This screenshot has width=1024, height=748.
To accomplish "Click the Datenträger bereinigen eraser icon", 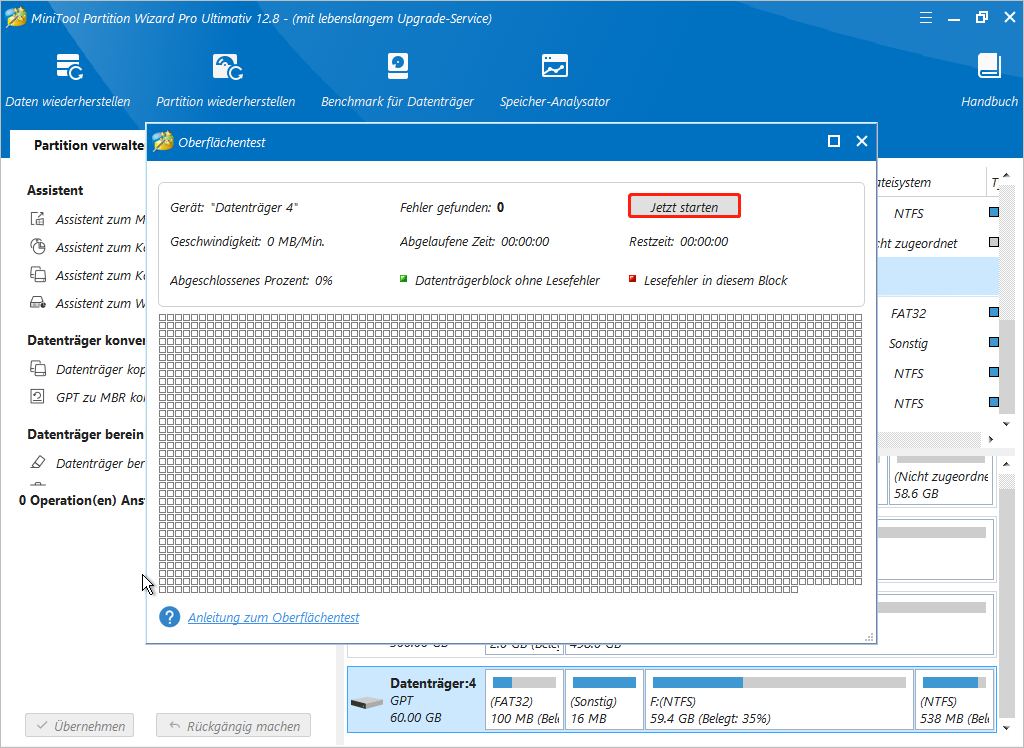I will tap(38, 463).
